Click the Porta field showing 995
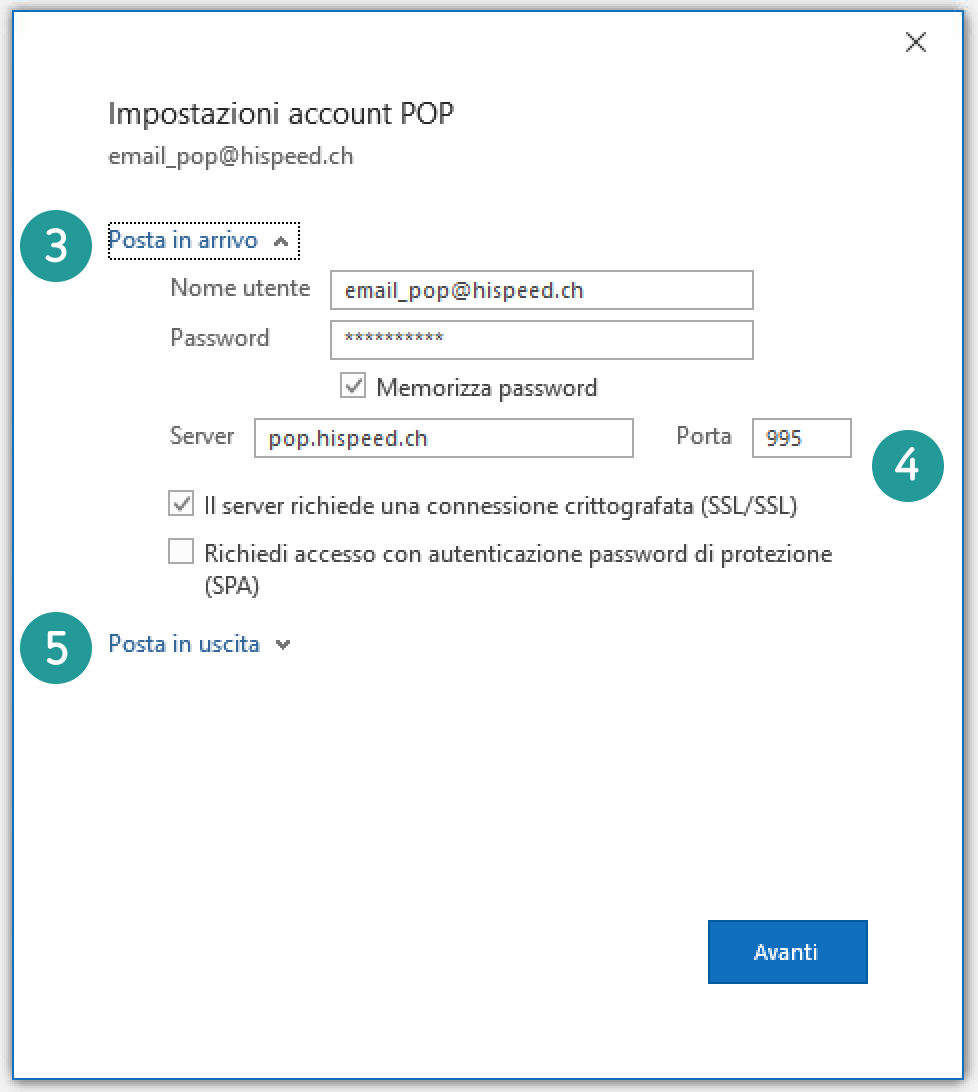 tap(802, 438)
